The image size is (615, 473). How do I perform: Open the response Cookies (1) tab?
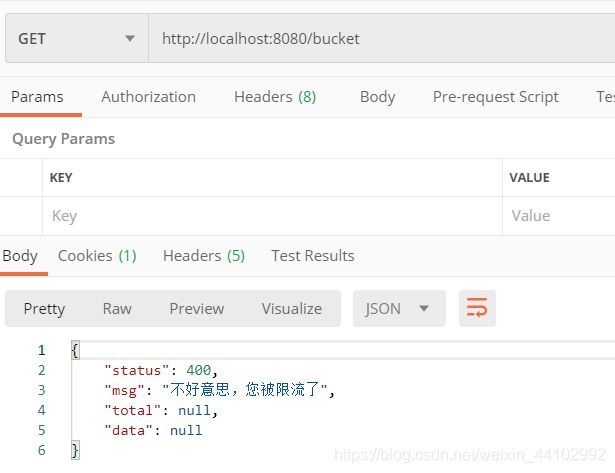[x=97, y=256]
